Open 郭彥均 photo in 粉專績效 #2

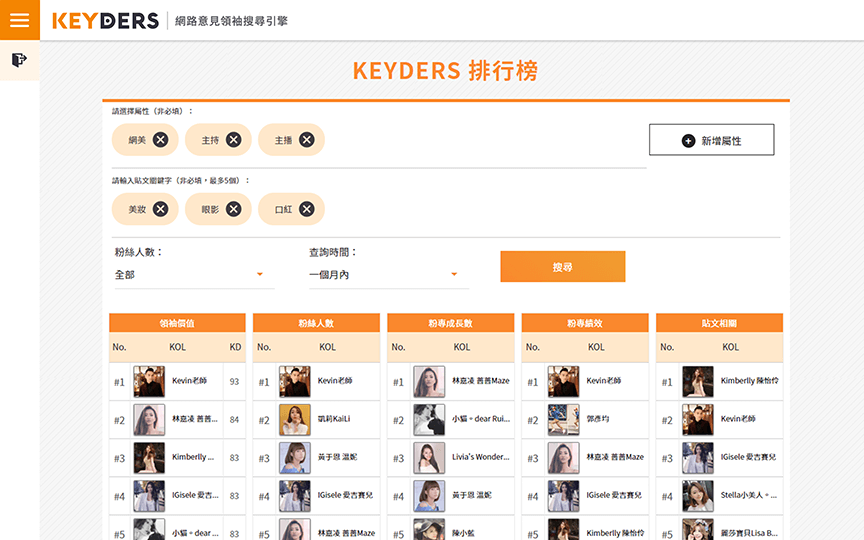(564, 420)
